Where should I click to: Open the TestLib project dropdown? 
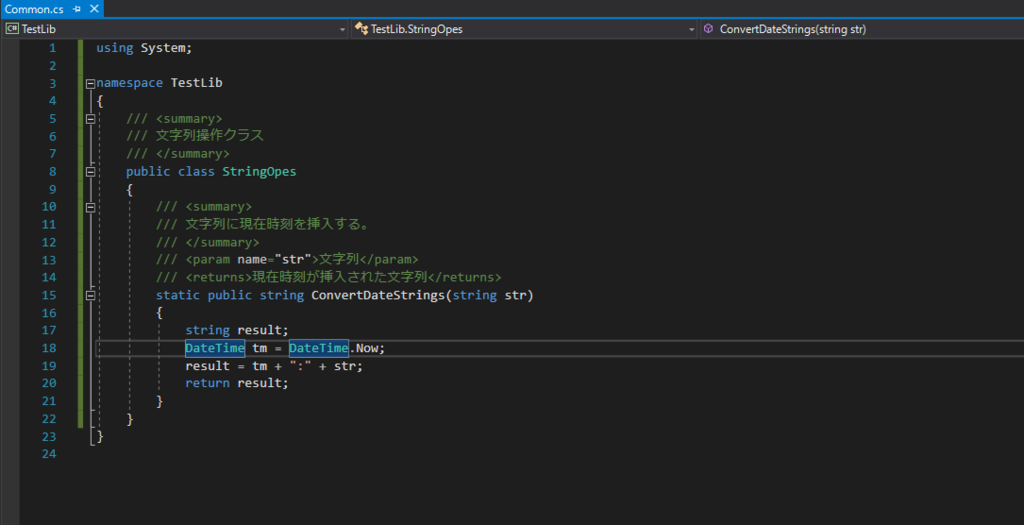pos(175,29)
